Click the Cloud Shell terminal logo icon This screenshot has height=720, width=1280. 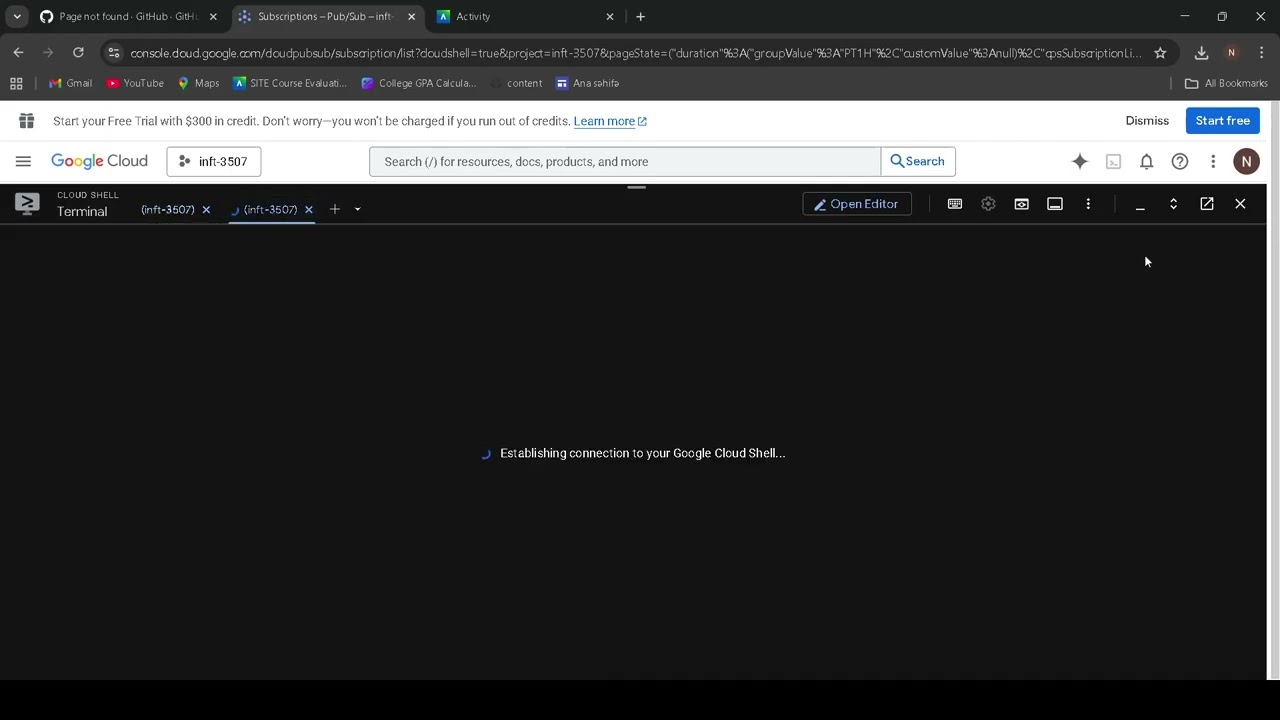pos(27,204)
